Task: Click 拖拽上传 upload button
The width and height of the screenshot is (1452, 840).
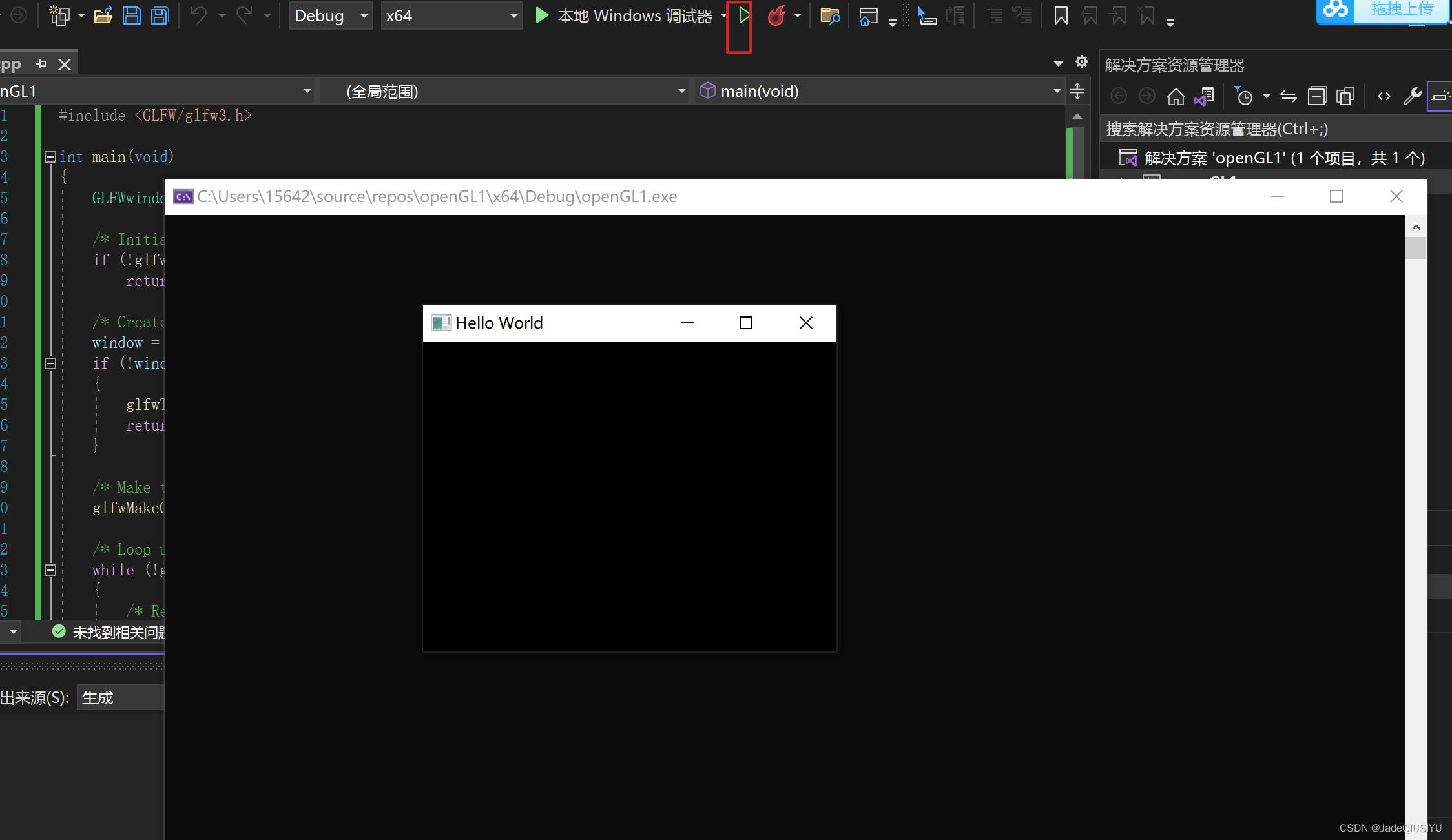Action: pyautogui.click(x=1402, y=10)
